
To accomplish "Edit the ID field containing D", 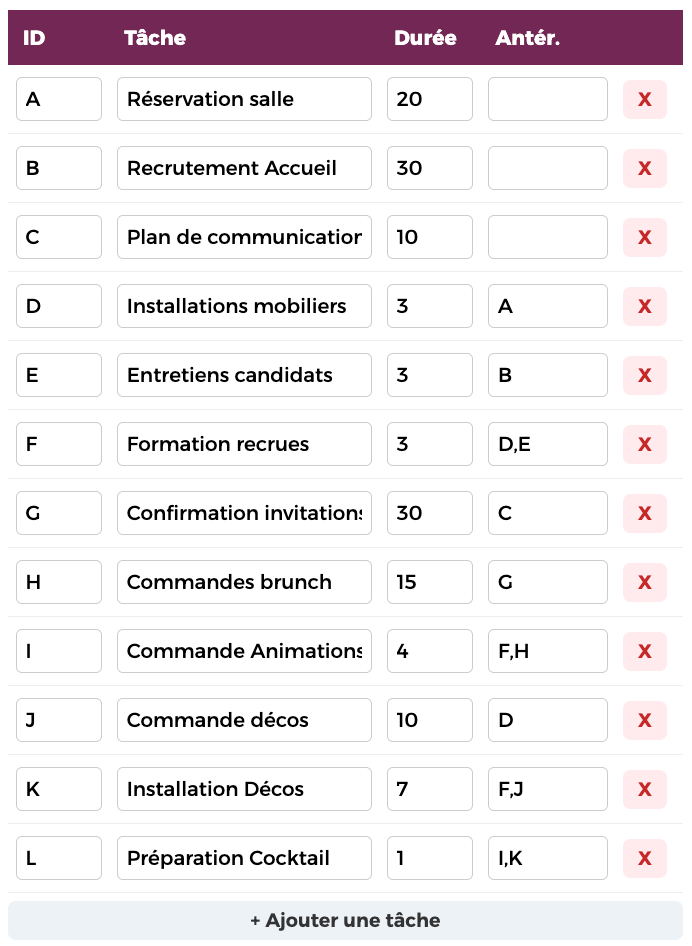I will [59, 306].
